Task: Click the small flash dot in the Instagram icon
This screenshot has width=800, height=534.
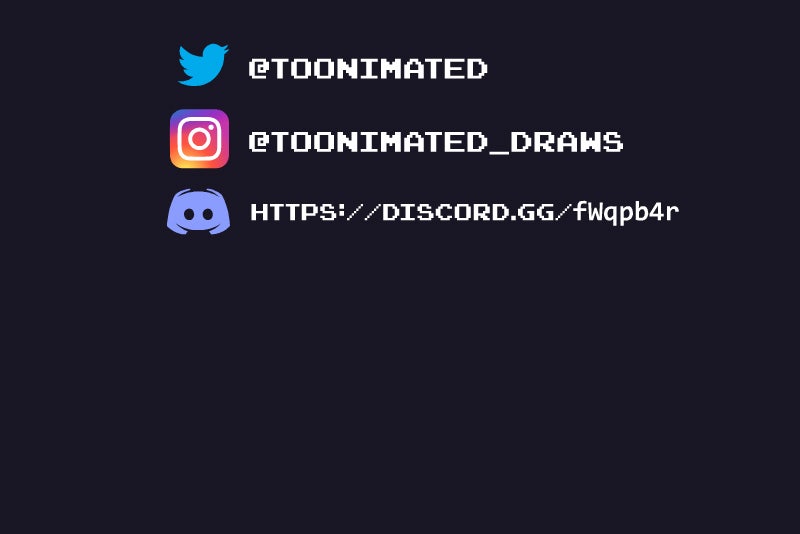Action: [211, 127]
